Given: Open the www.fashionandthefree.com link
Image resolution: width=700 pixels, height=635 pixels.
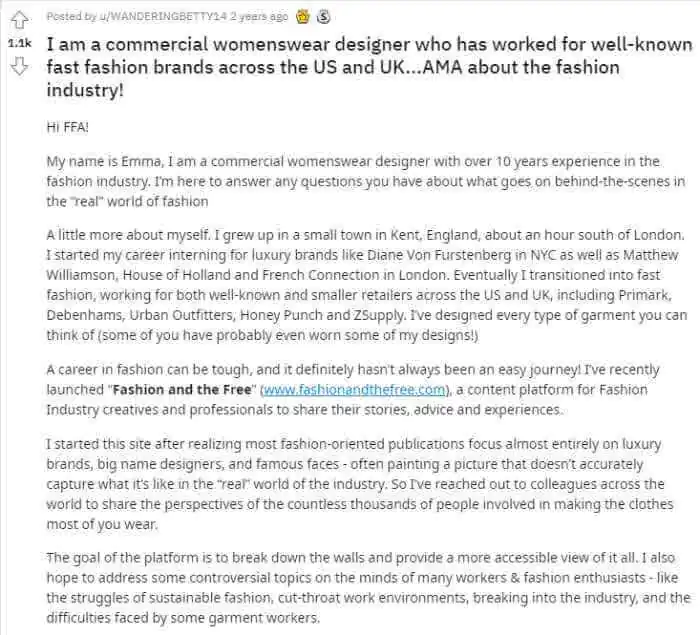Looking at the screenshot, I should click(354, 390).
